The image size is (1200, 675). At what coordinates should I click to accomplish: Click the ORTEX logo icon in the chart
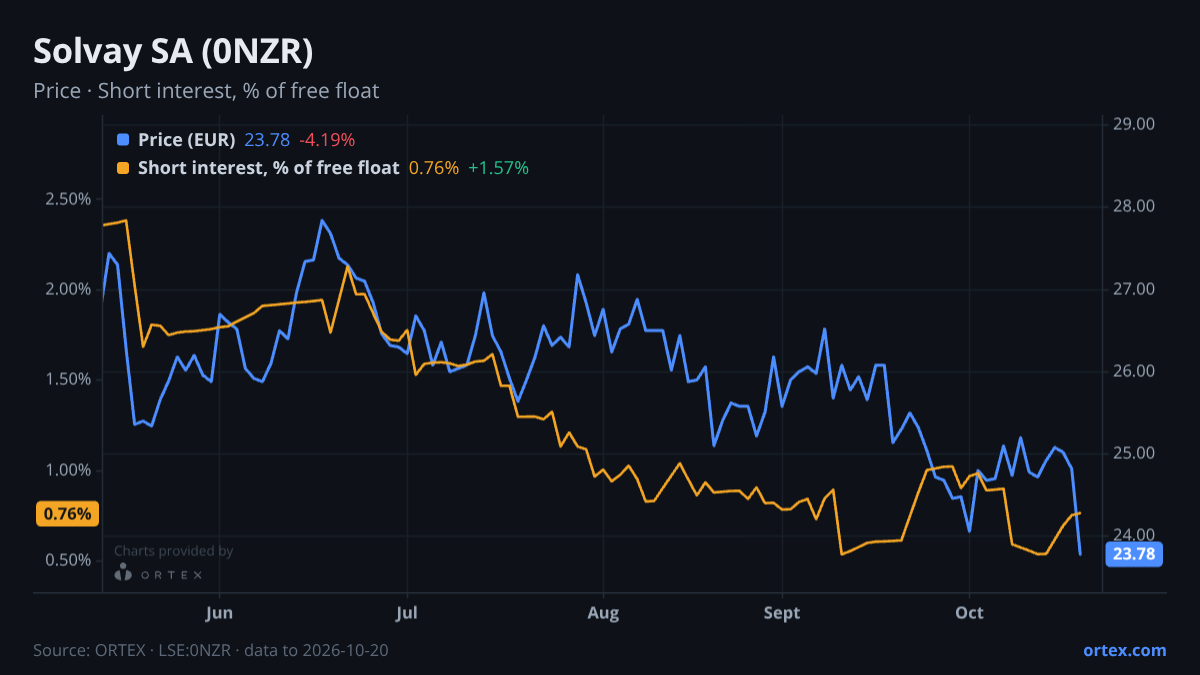[123, 573]
